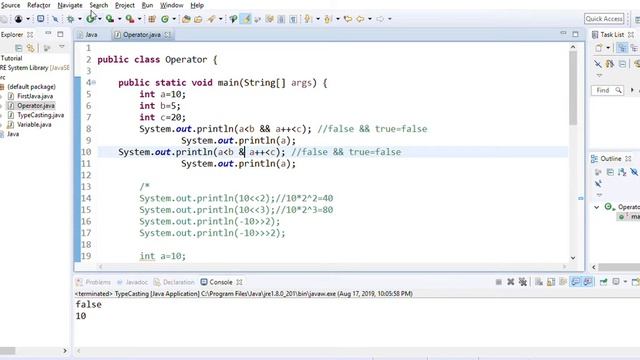Viewport: 640px width, 360px height.
Task: Click the Run green play button
Action: (x=90, y=19)
